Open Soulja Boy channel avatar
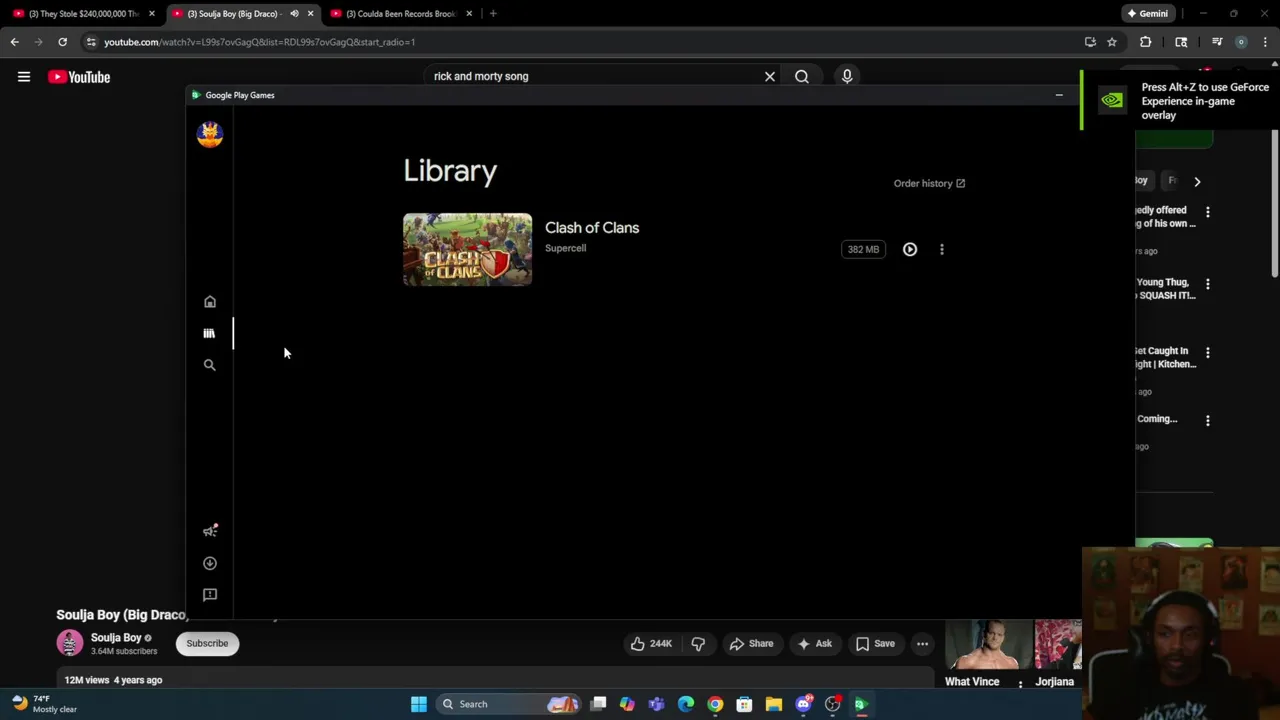1280x720 pixels. pos(70,643)
